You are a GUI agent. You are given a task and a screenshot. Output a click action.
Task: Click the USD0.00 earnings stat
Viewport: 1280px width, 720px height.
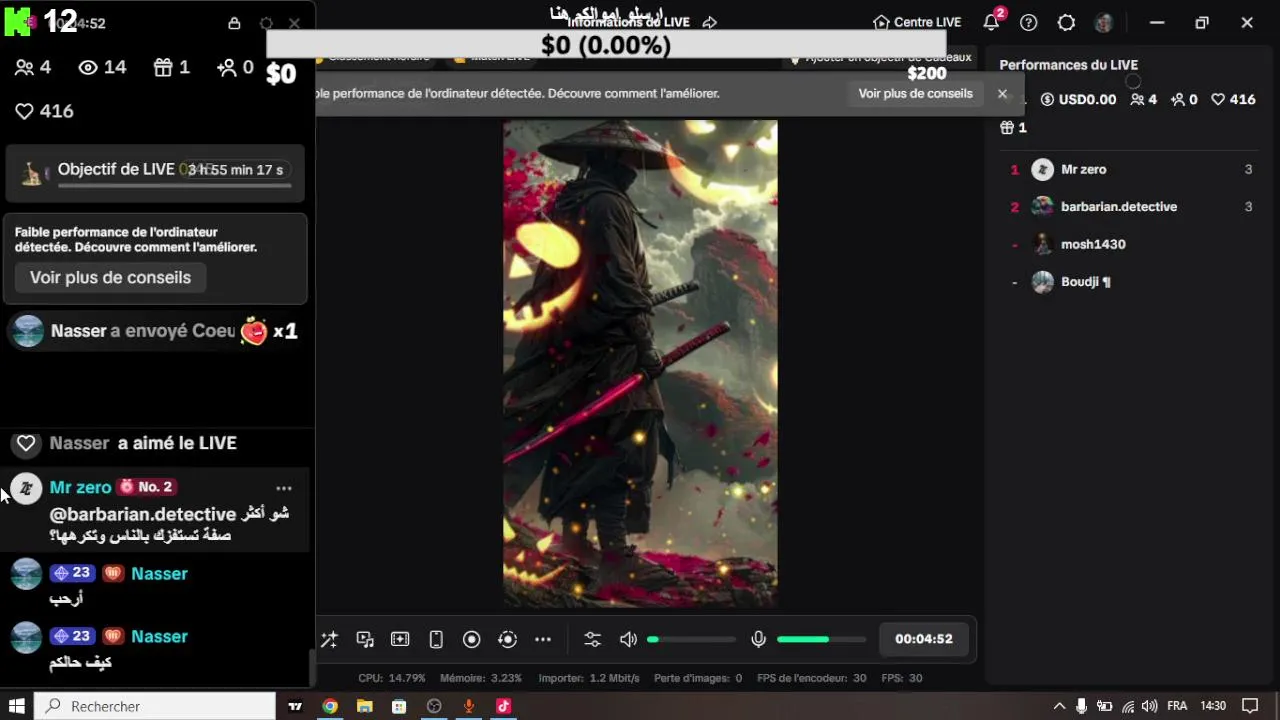pos(1078,99)
